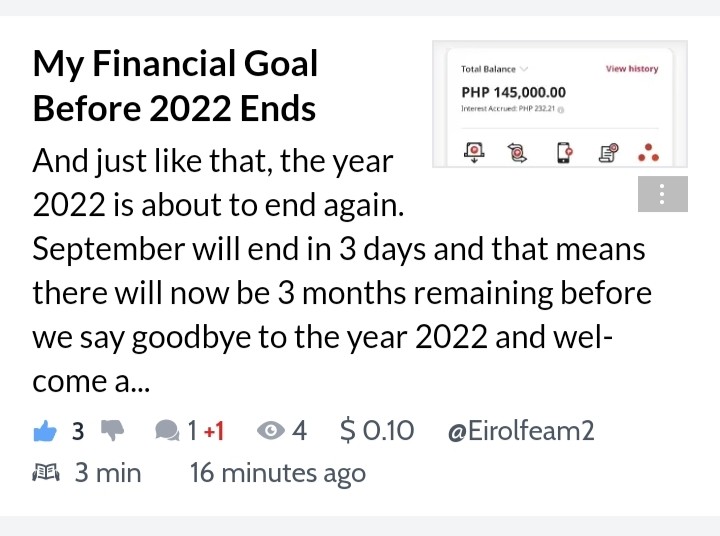Open the balance screenshot thumbnail
720x536 pixels.
(560, 104)
